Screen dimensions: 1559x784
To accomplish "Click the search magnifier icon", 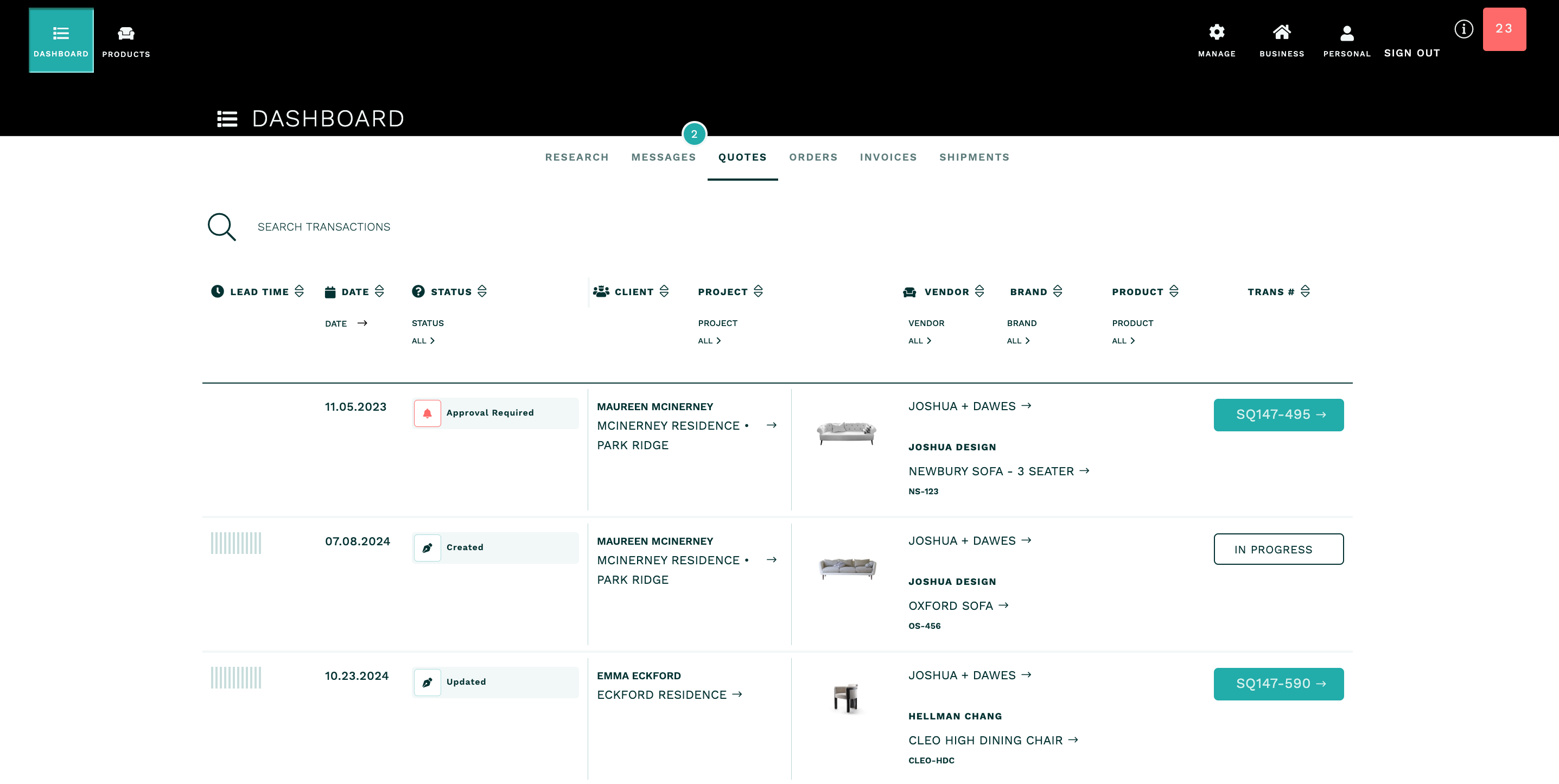I will point(221,226).
